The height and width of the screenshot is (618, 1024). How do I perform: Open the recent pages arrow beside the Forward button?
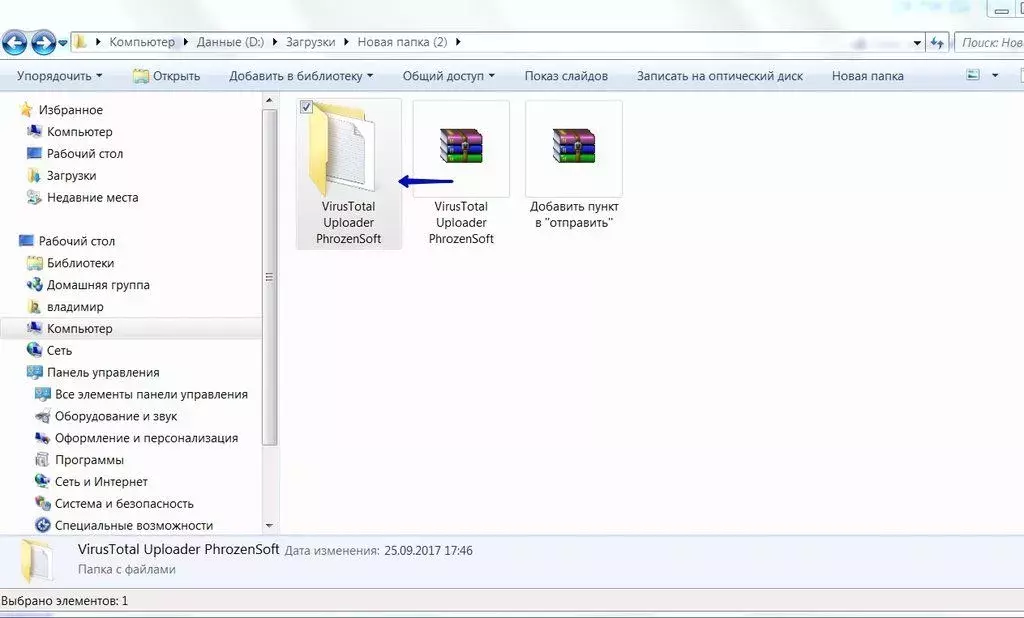(63, 43)
